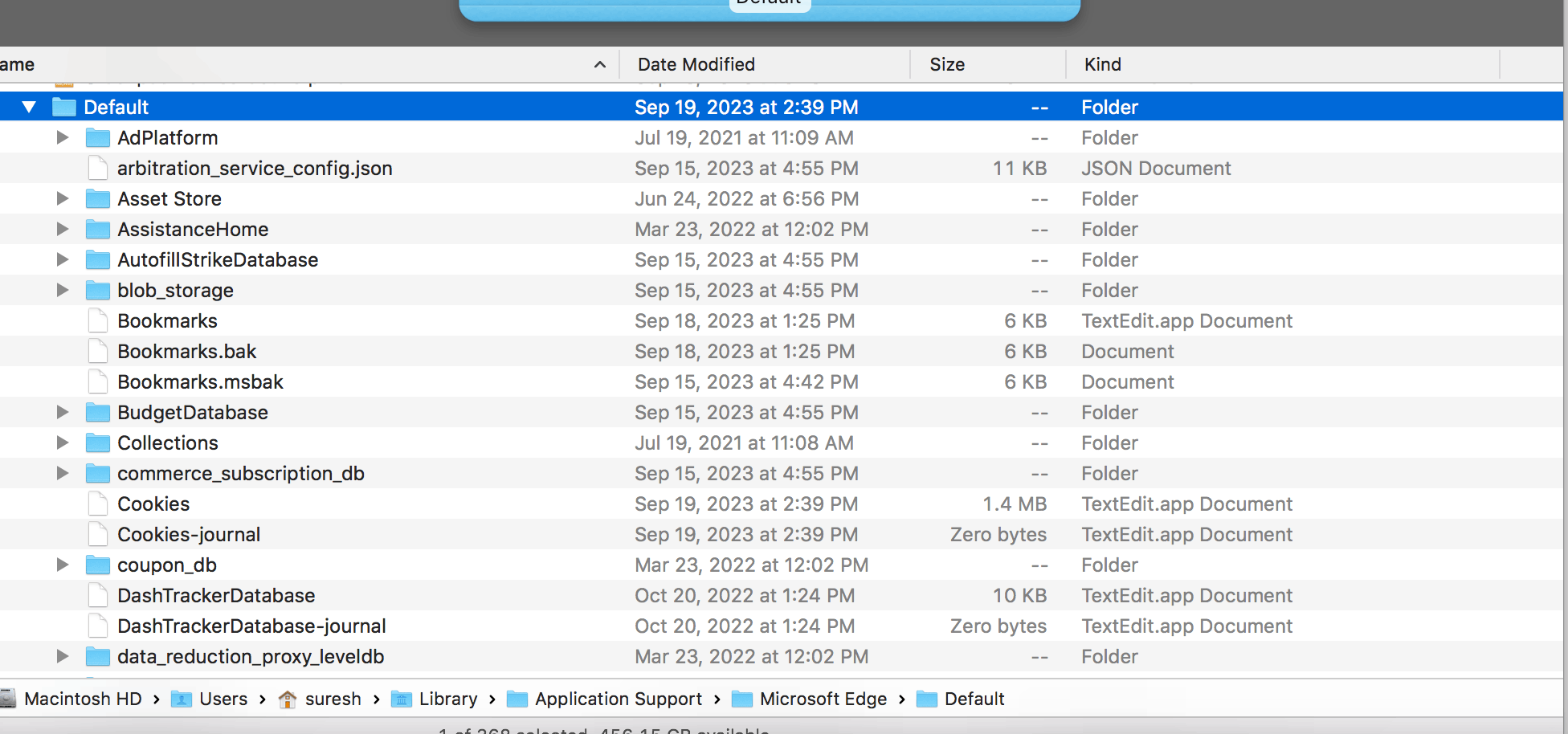Open Application Support from path bar
The width and height of the screenshot is (1568, 734).
click(616, 699)
